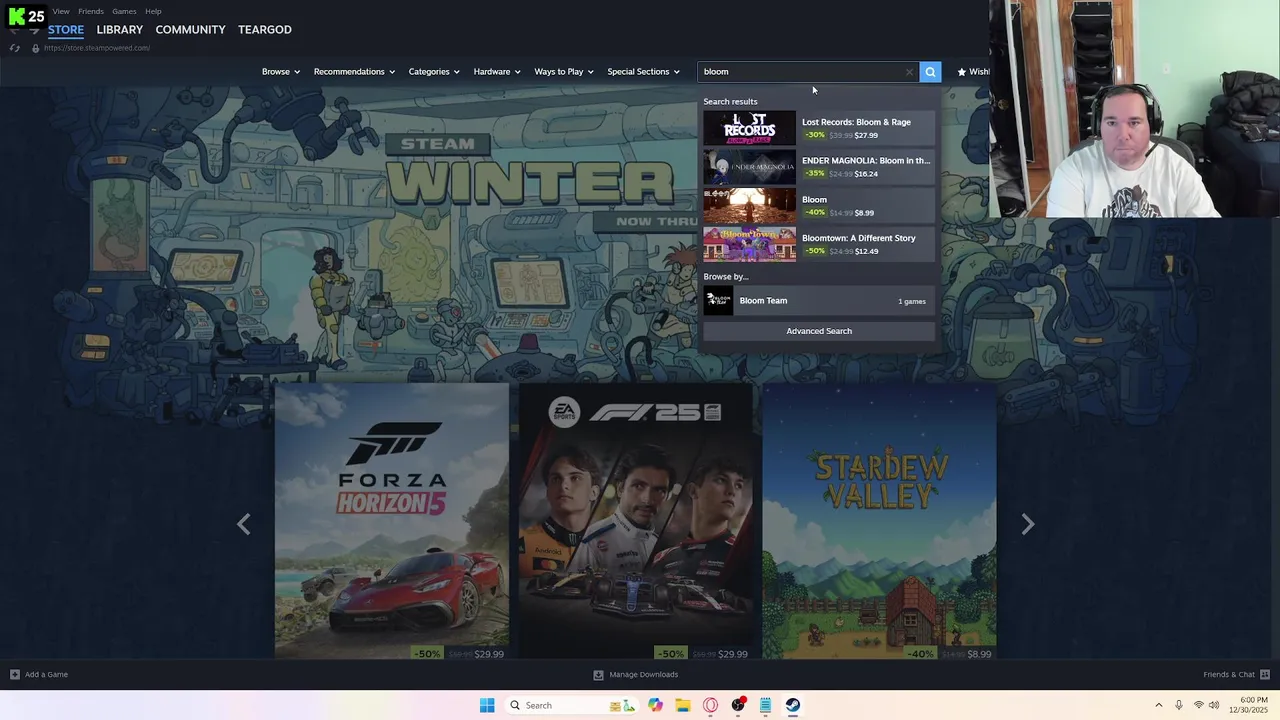The width and height of the screenshot is (1280, 720).
Task: Expand the Browse dropdown
Action: 280,72
